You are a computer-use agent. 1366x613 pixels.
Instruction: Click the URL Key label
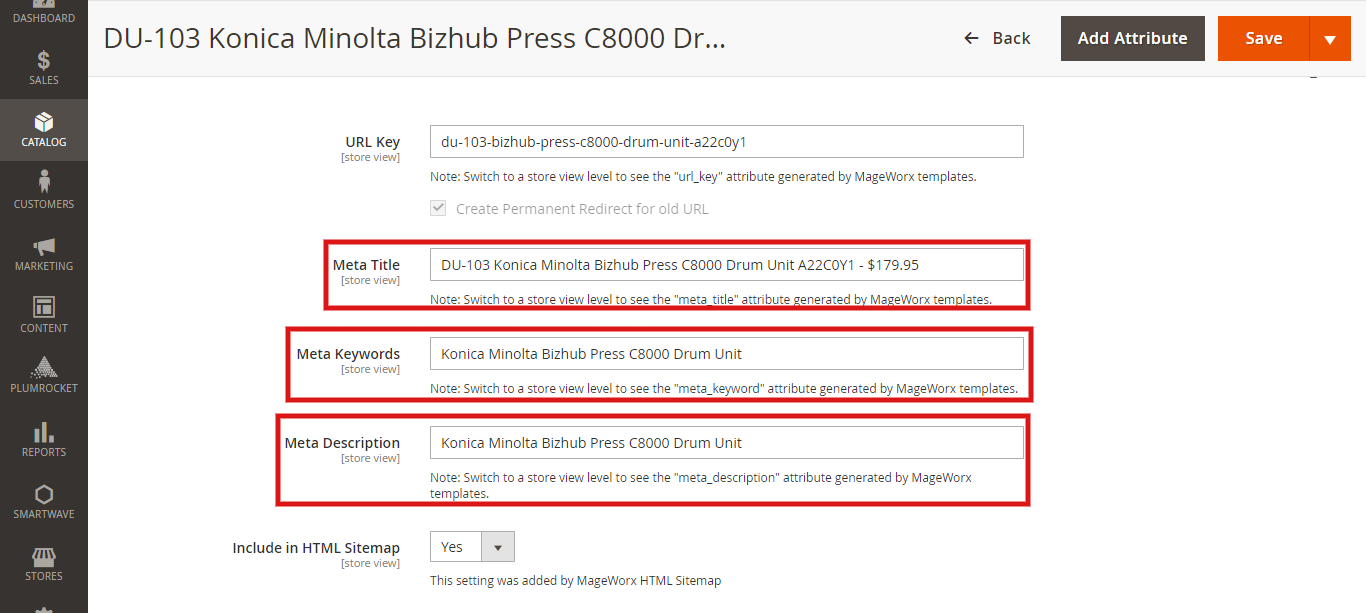(x=373, y=142)
